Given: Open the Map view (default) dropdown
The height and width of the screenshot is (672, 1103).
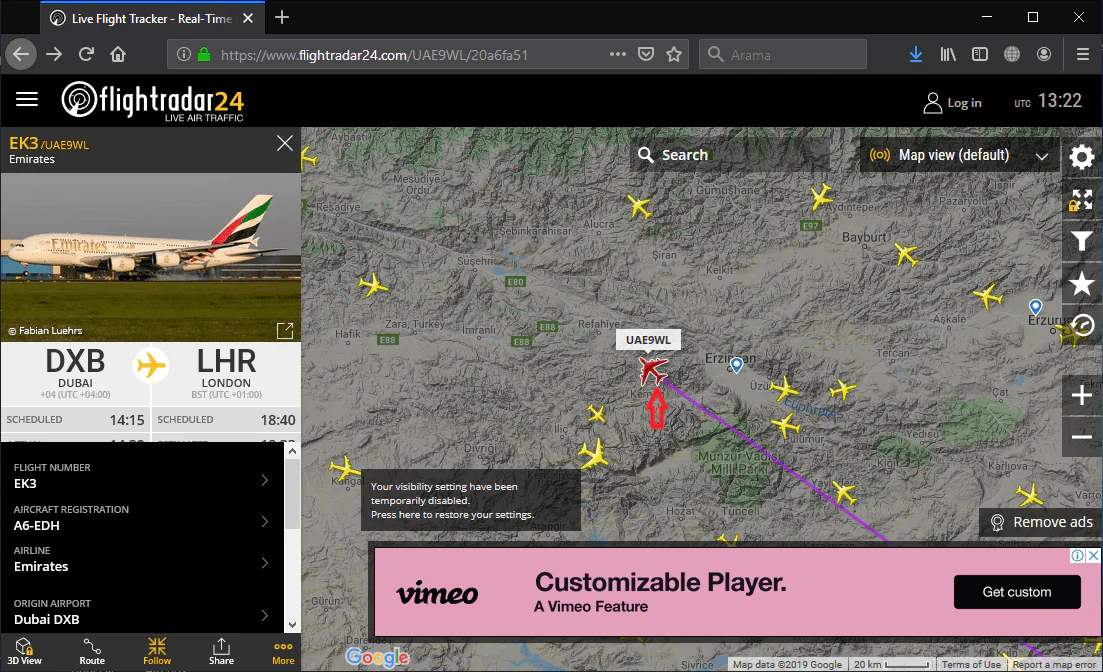Looking at the screenshot, I should point(959,155).
